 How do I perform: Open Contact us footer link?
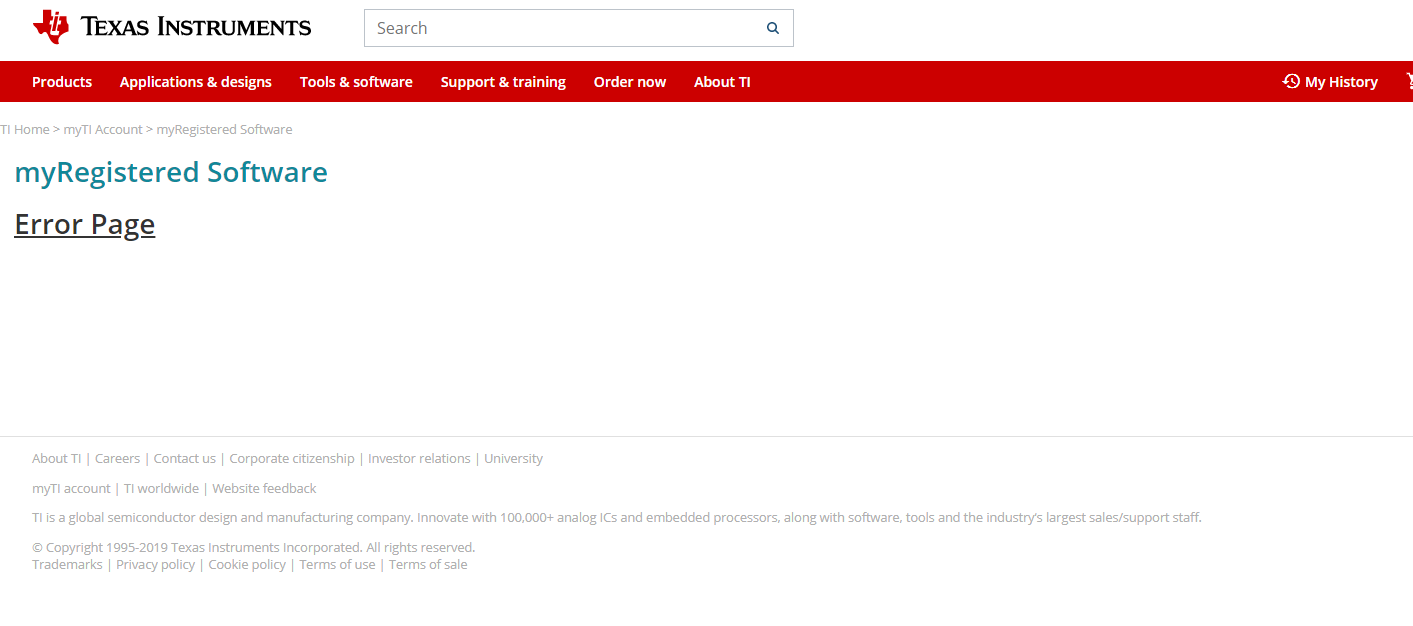point(184,459)
